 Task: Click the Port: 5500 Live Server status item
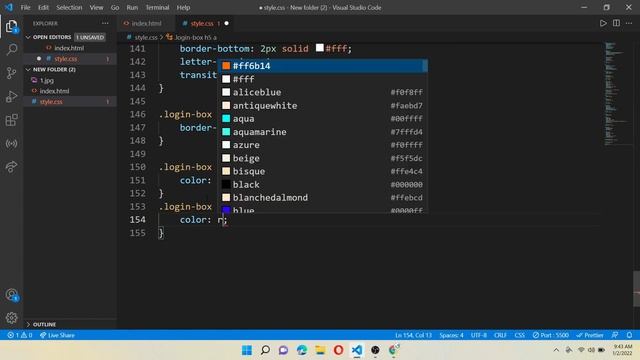pos(551,335)
